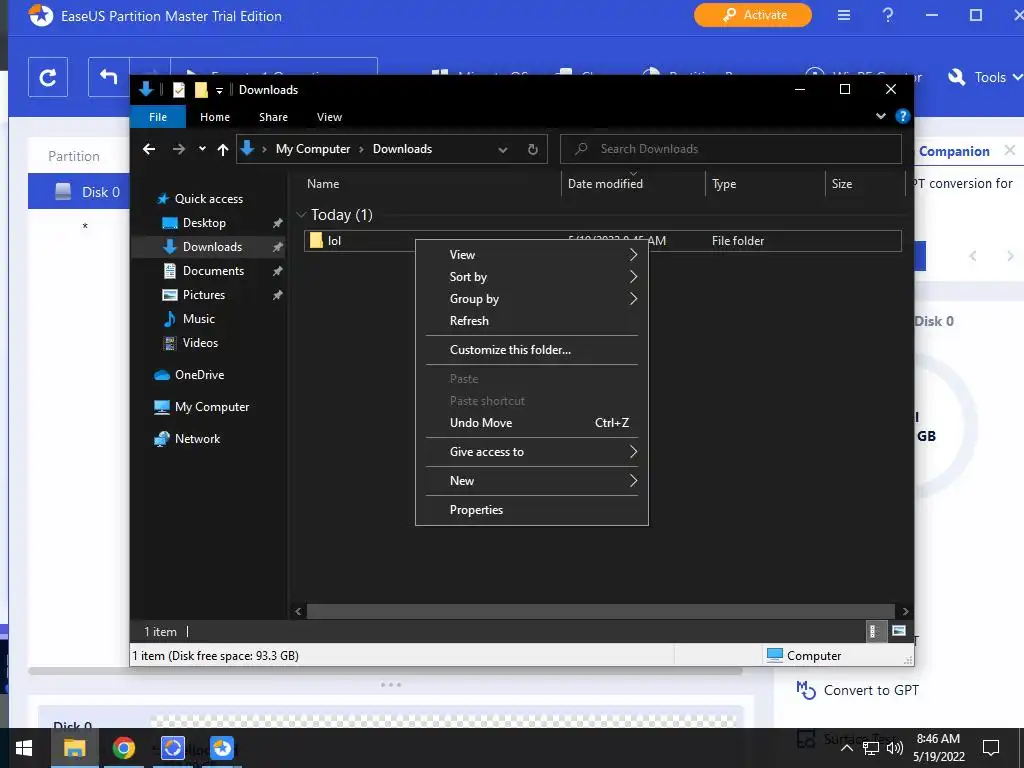Unpin Documents using its pin icon
Viewport: 1024px width, 768px height.
(x=278, y=270)
